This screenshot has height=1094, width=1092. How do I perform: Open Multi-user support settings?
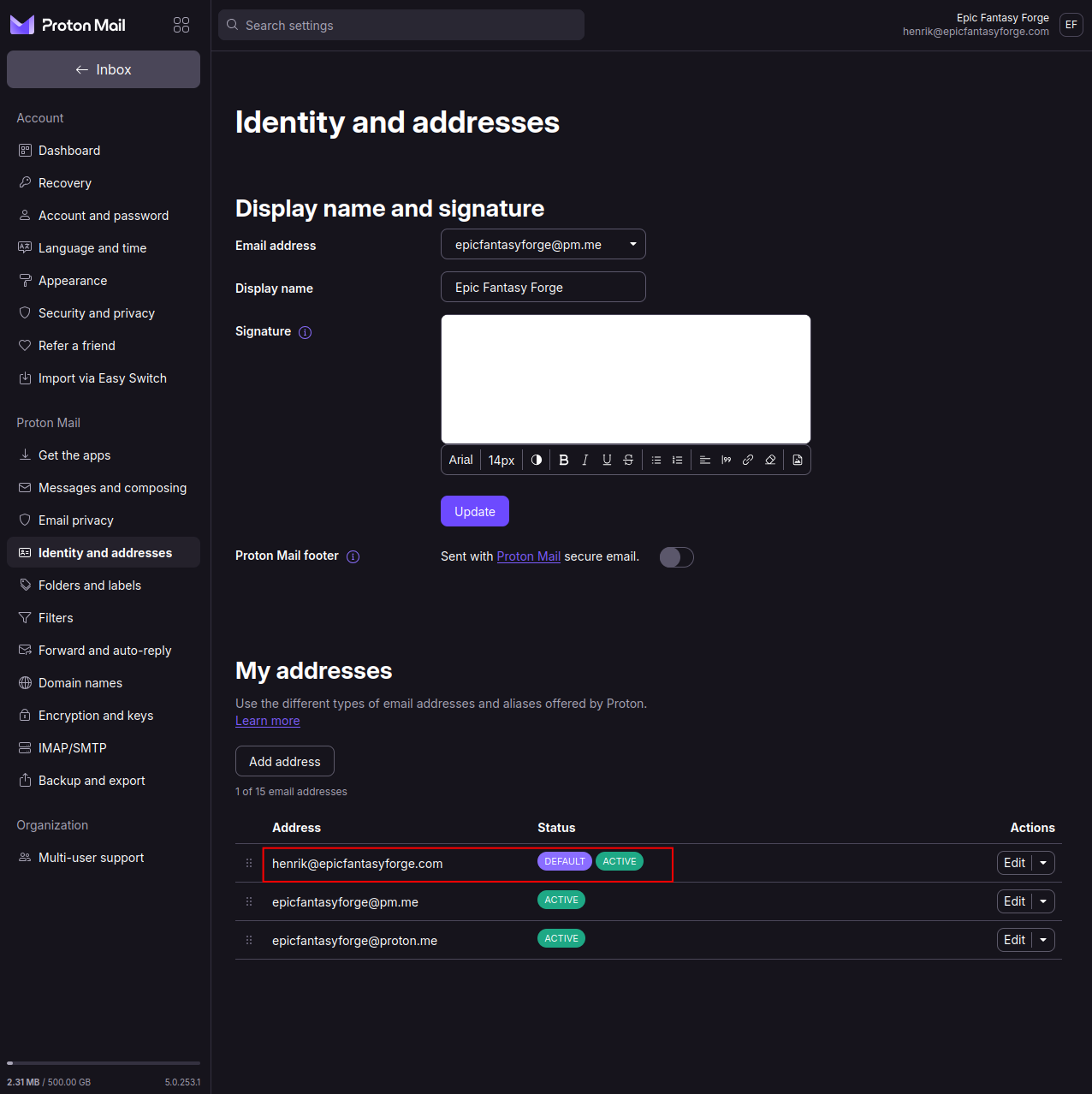point(104,858)
